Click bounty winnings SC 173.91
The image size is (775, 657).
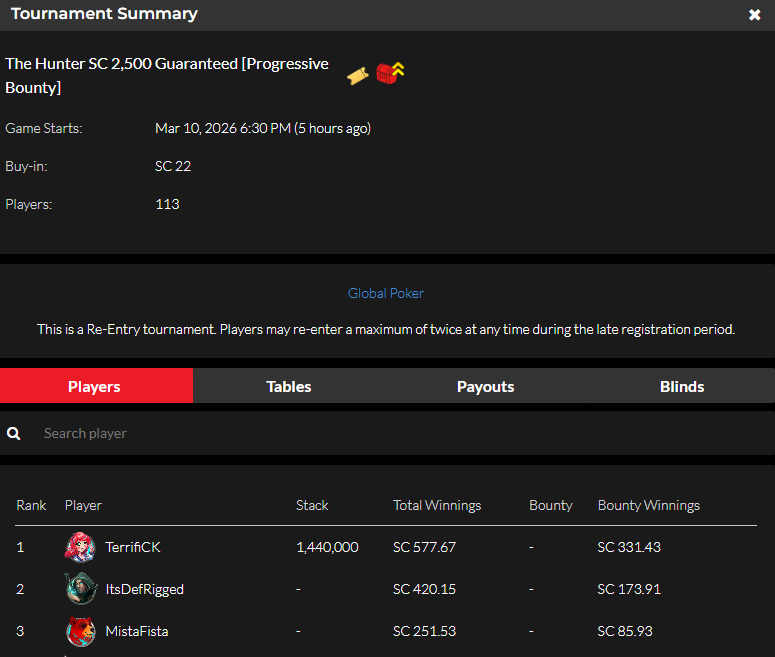[x=629, y=589]
